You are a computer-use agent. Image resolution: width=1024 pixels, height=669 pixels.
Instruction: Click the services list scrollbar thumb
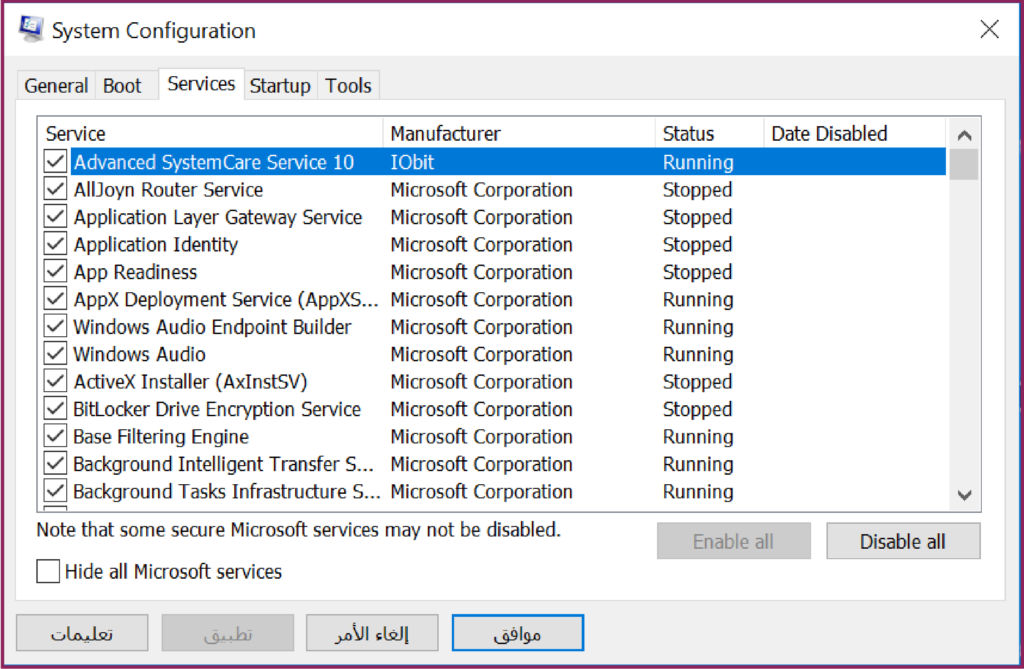click(x=964, y=164)
